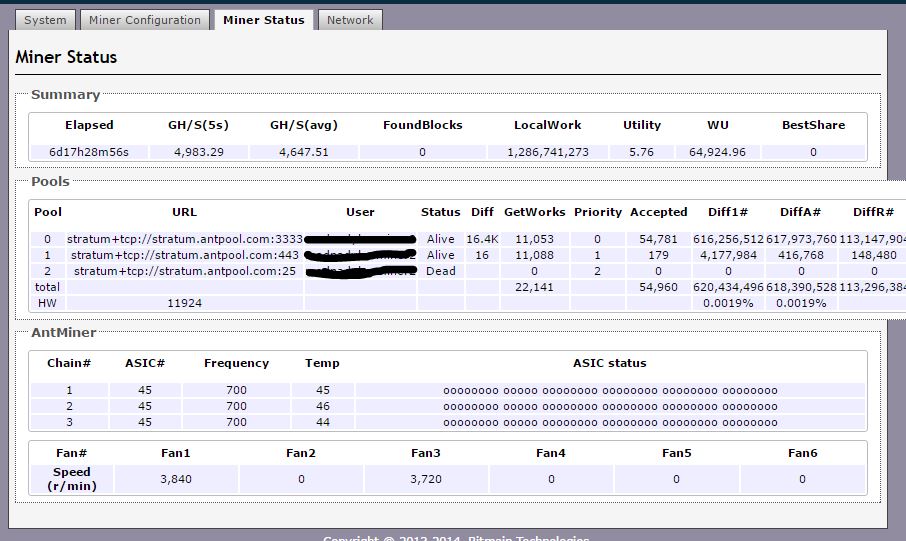
Task: Click the GH/S(avg) value 4,647.51
Action: 303,152
